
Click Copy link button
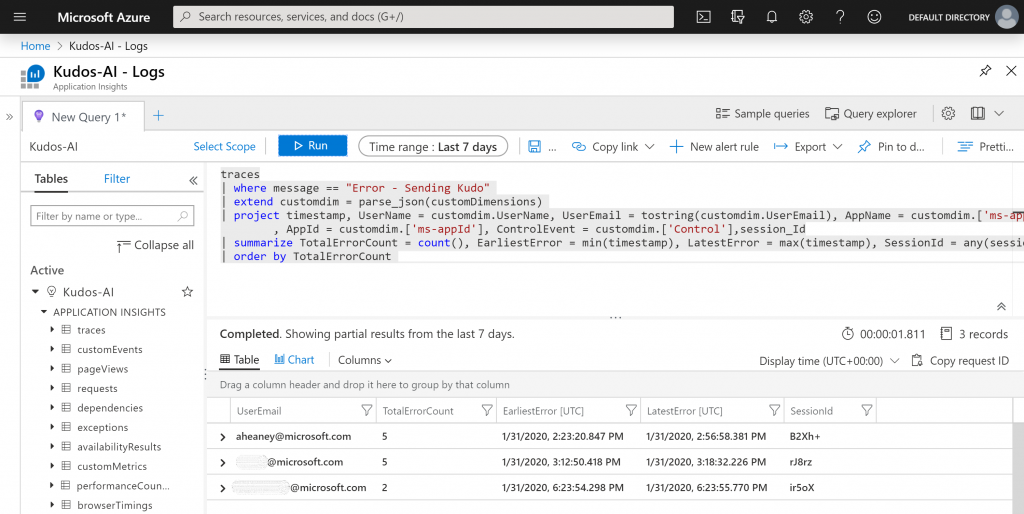click(605, 146)
